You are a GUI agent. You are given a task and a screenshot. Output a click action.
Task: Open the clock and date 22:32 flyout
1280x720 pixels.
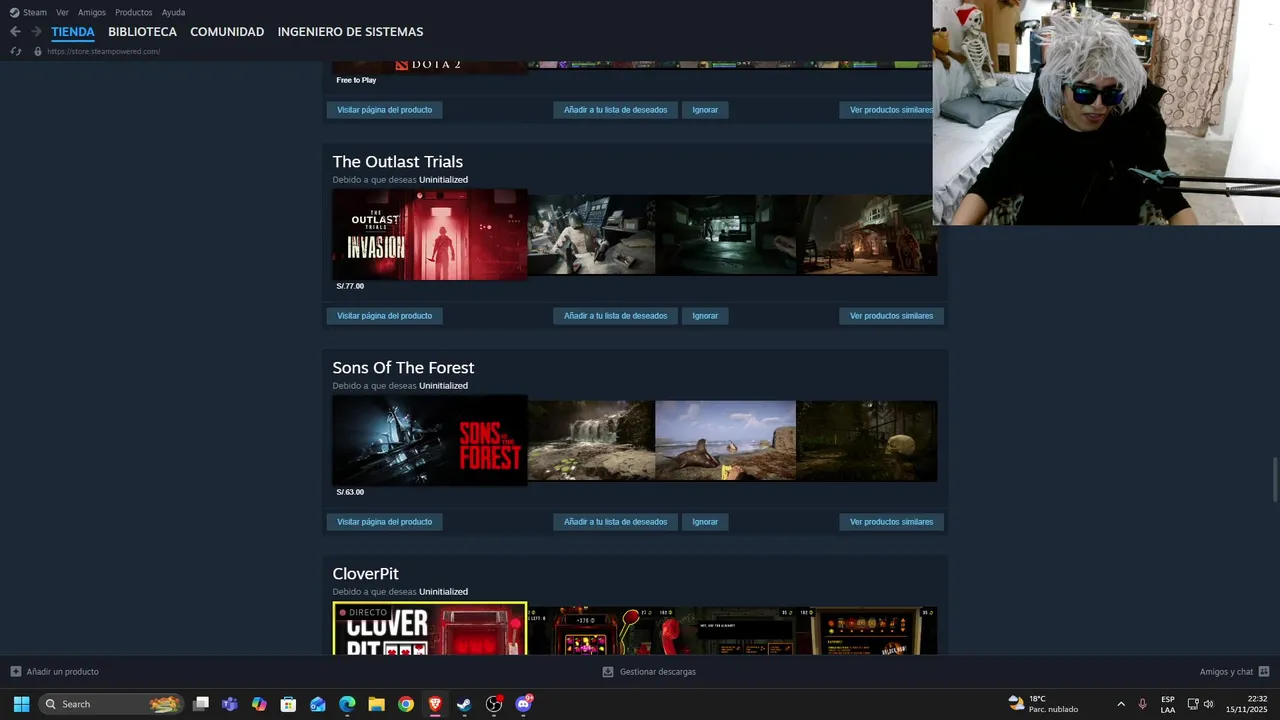[1246, 704]
